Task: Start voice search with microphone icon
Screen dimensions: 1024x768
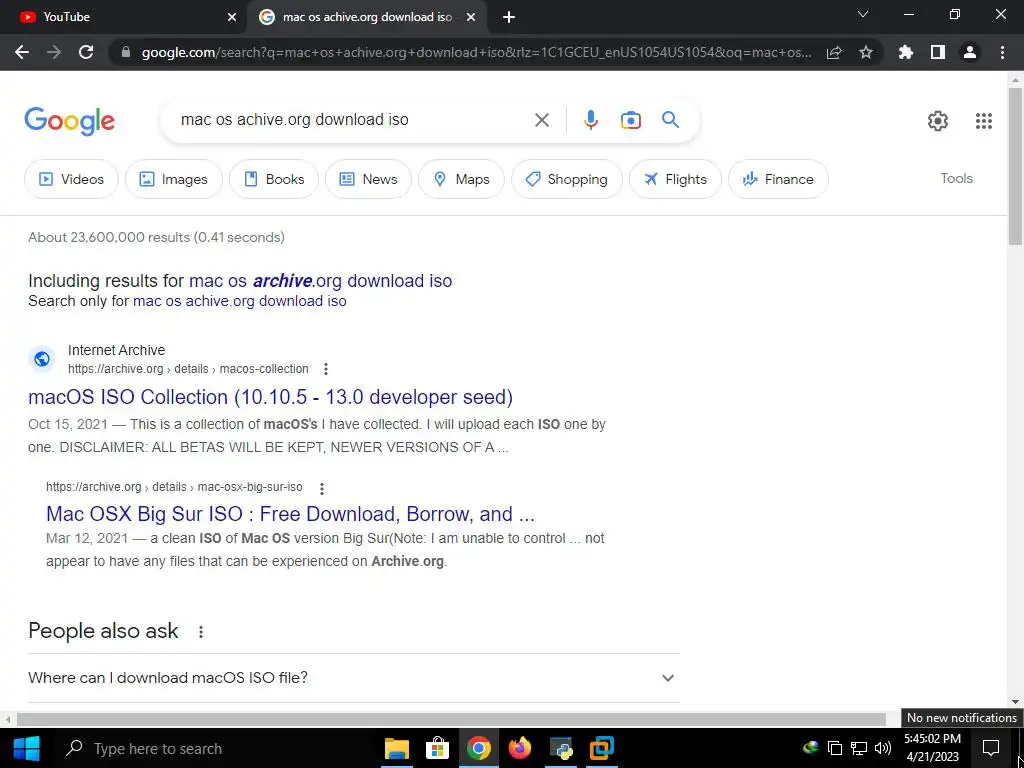Action: click(590, 120)
